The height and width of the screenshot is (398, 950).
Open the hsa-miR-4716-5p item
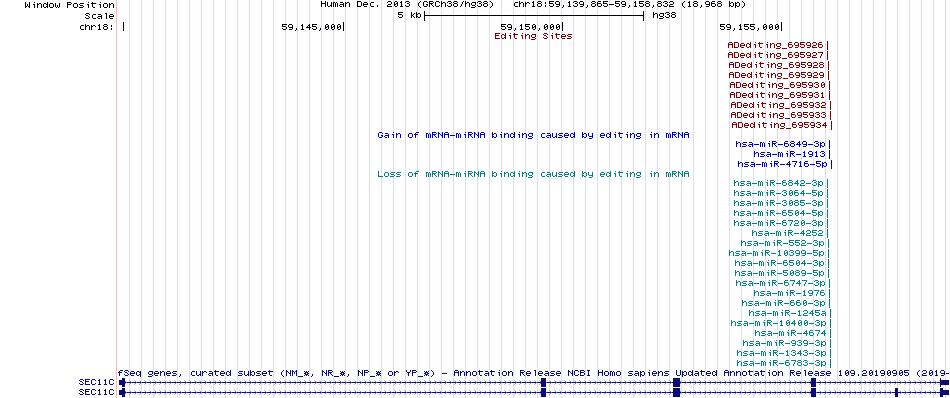783,164
